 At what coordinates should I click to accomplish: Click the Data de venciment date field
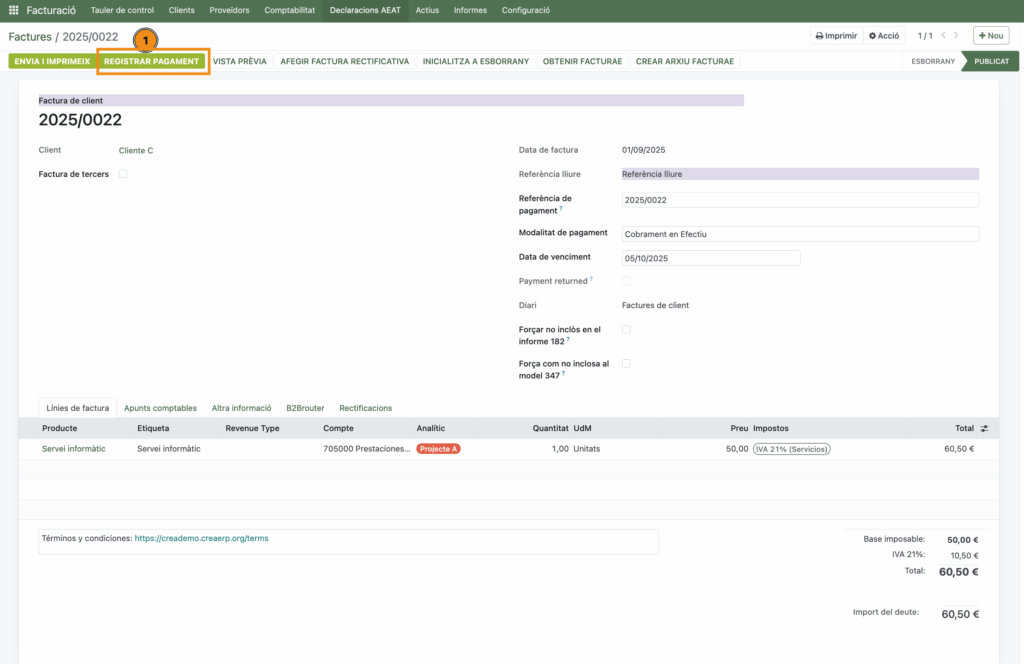click(710, 258)
